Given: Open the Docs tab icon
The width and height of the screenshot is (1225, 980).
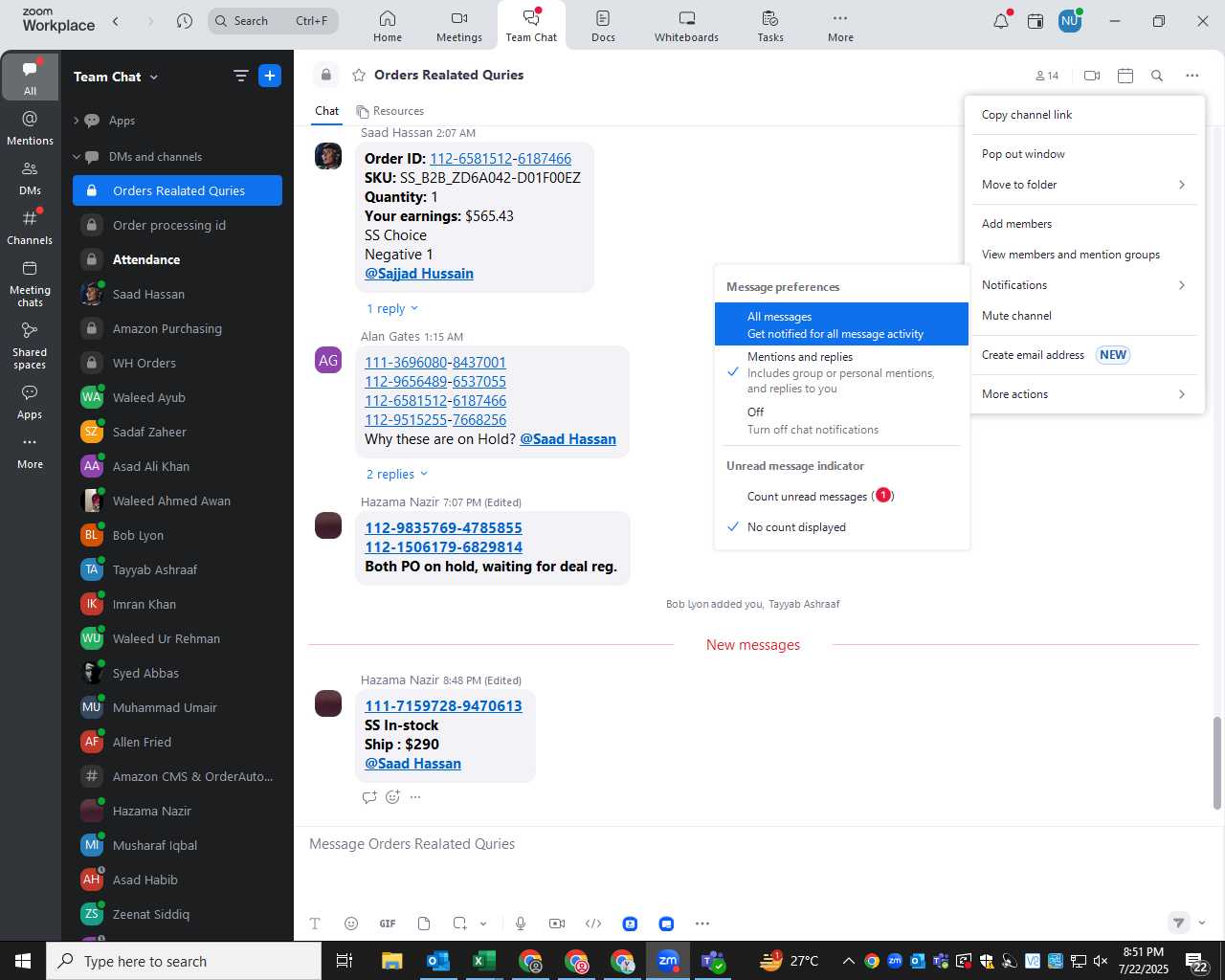Looking at the screenshot, I should click(603, 26).
